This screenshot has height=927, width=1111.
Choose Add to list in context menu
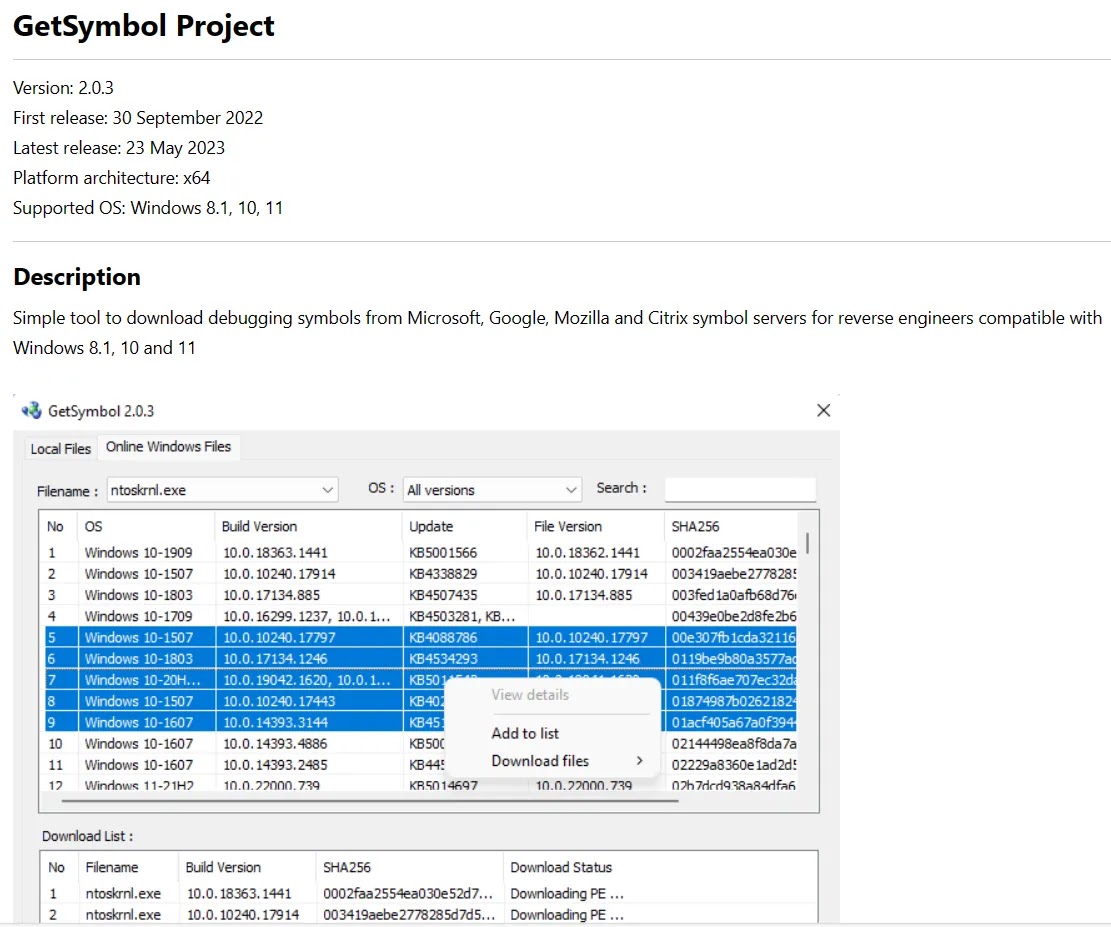[525, 734]
